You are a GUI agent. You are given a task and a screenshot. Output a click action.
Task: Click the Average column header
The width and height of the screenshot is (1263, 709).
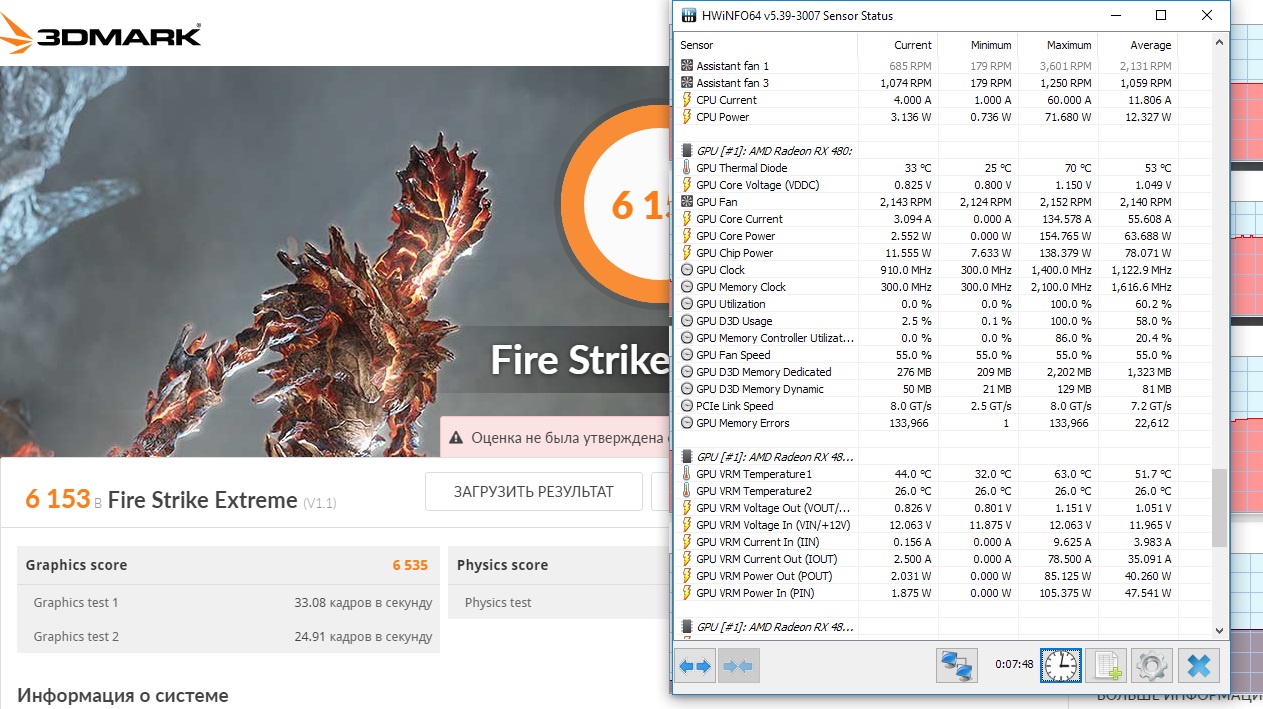coord(1137,45)
